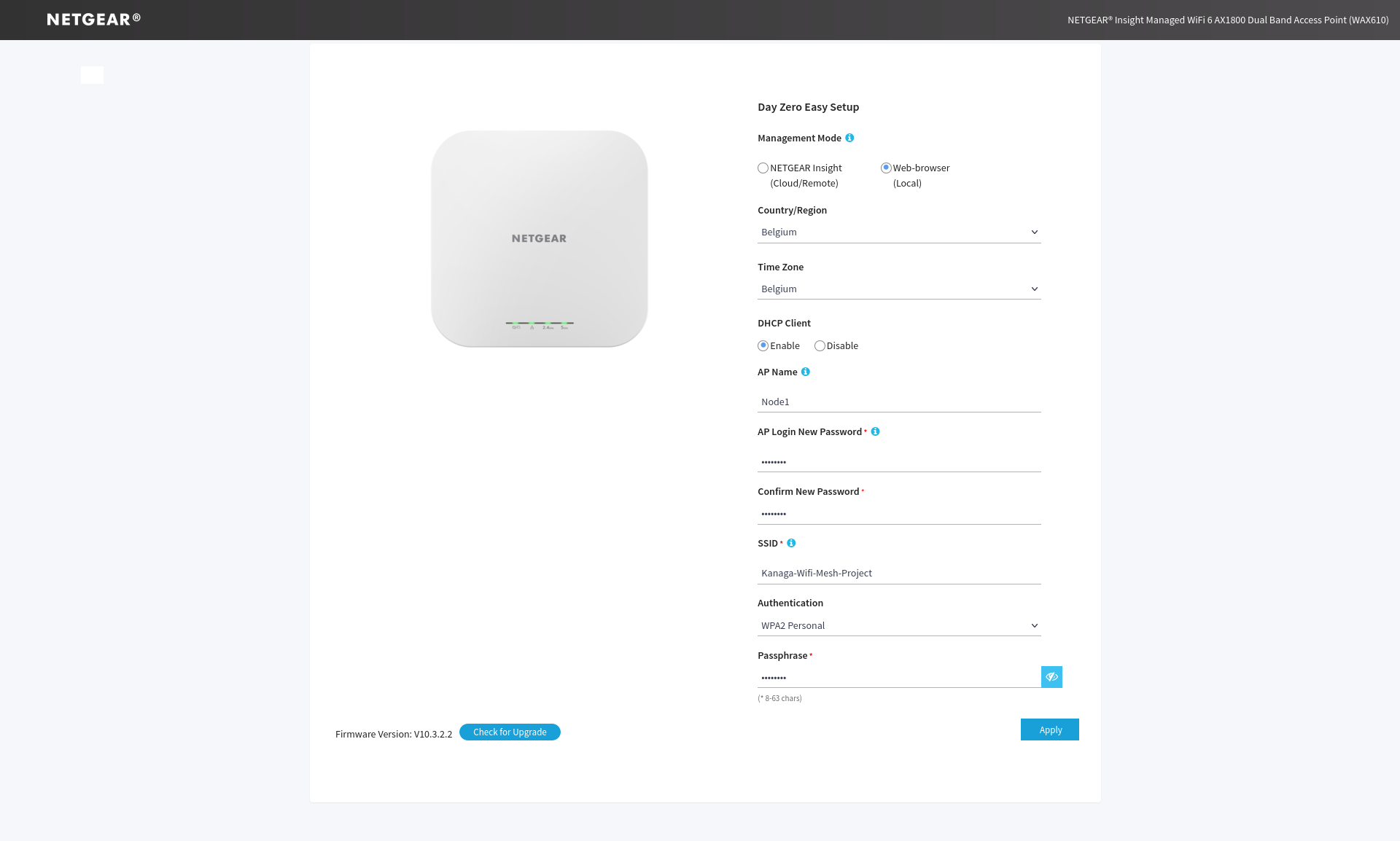
Task: Click the Day Zero Easy Setup heading
Action: point(808,107)
